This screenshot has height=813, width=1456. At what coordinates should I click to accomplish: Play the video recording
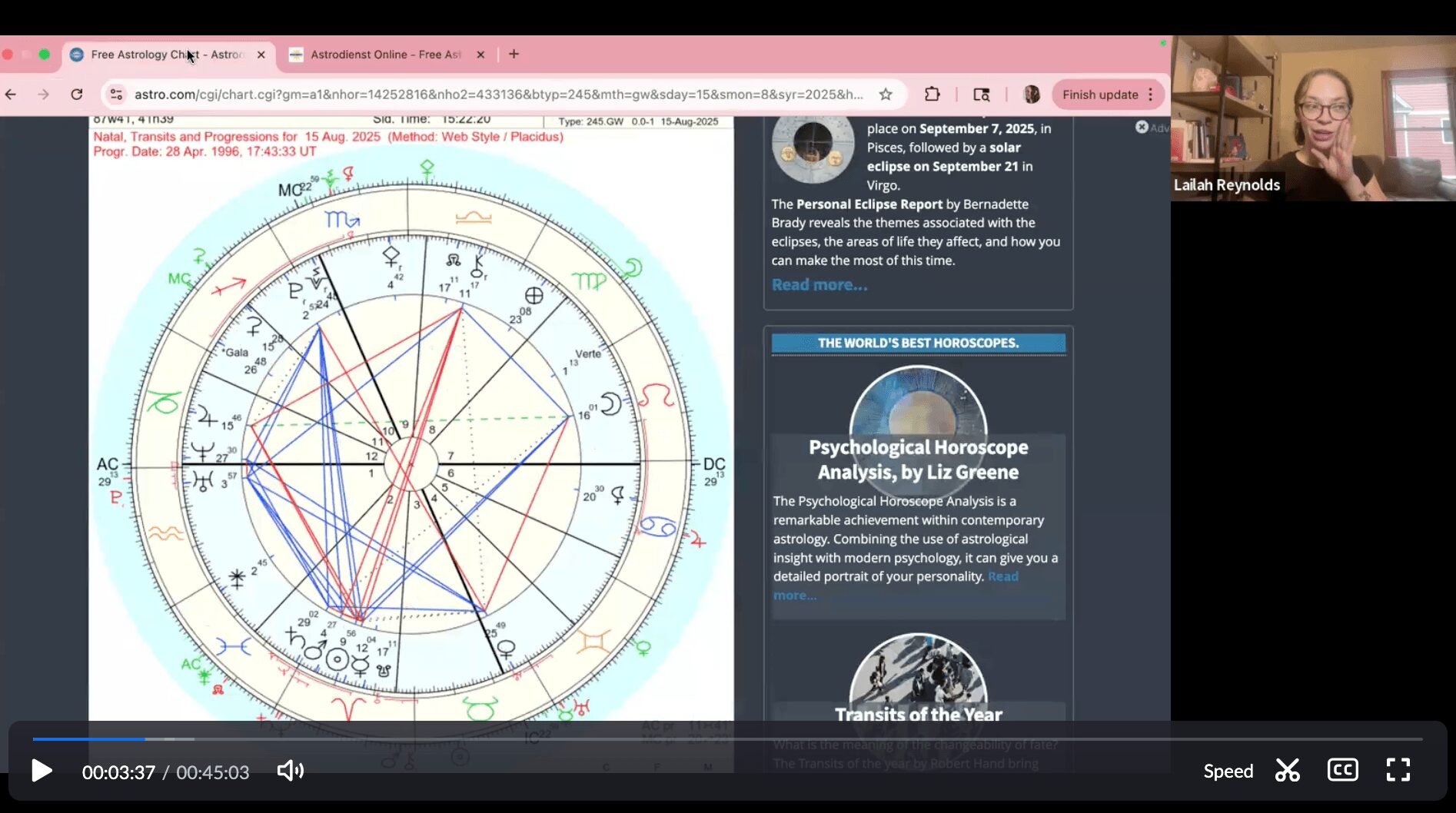42,771
